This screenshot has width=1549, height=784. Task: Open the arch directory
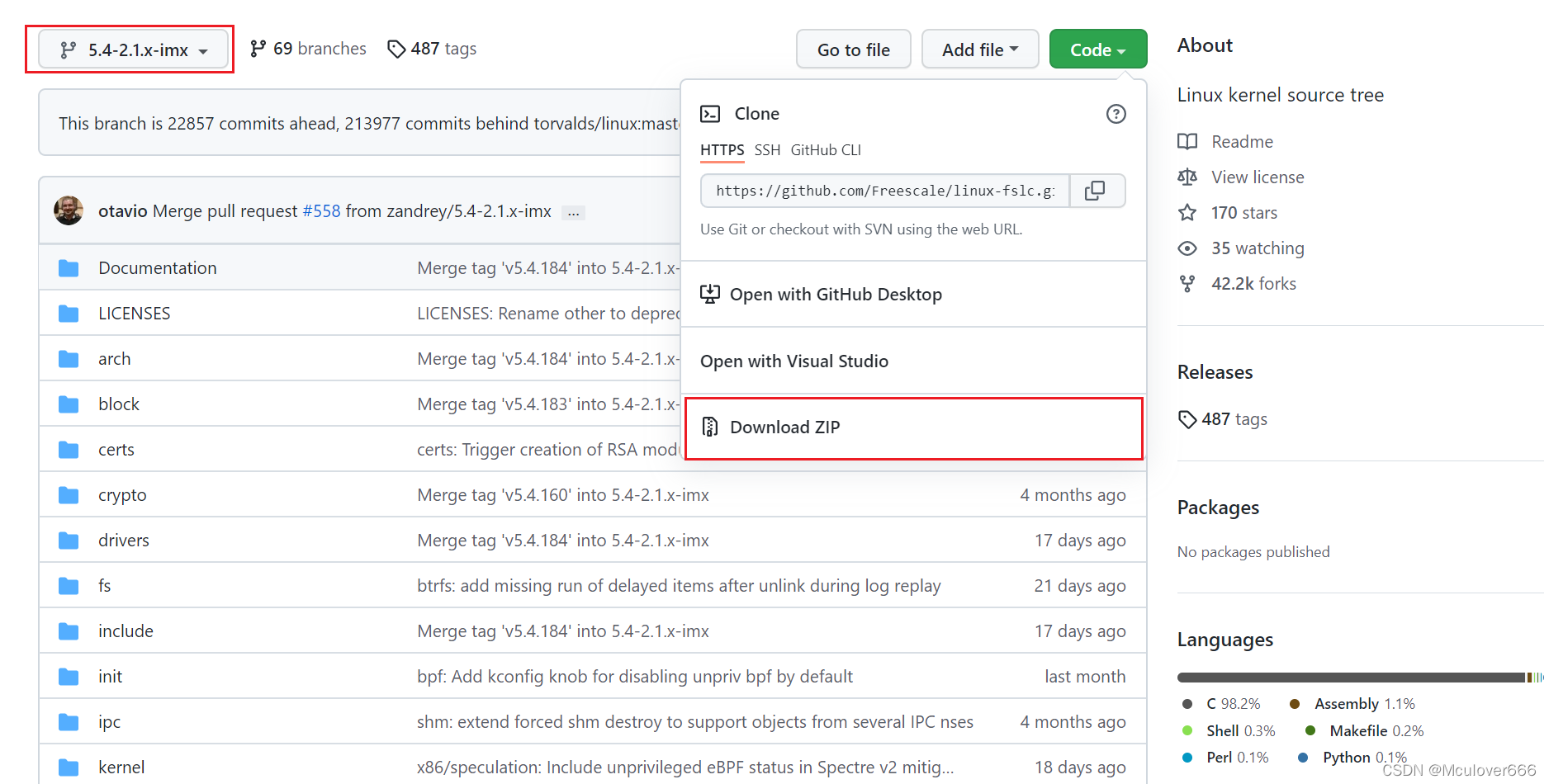115,359
